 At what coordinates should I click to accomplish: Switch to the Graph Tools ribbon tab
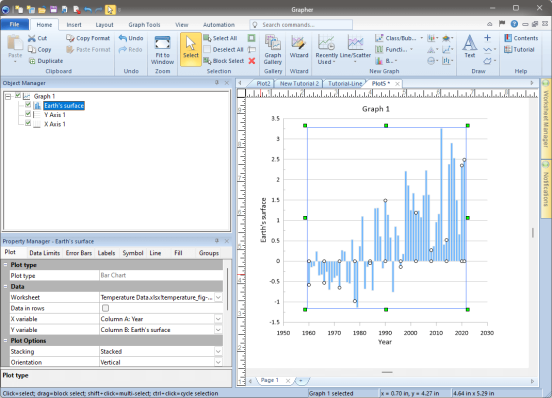[144, 25]
